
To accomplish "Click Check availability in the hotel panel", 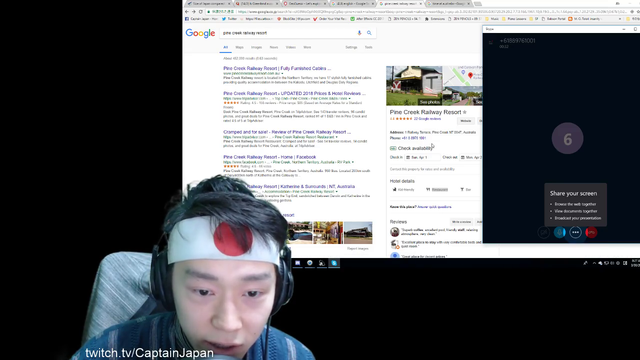I will click(414, 148).
